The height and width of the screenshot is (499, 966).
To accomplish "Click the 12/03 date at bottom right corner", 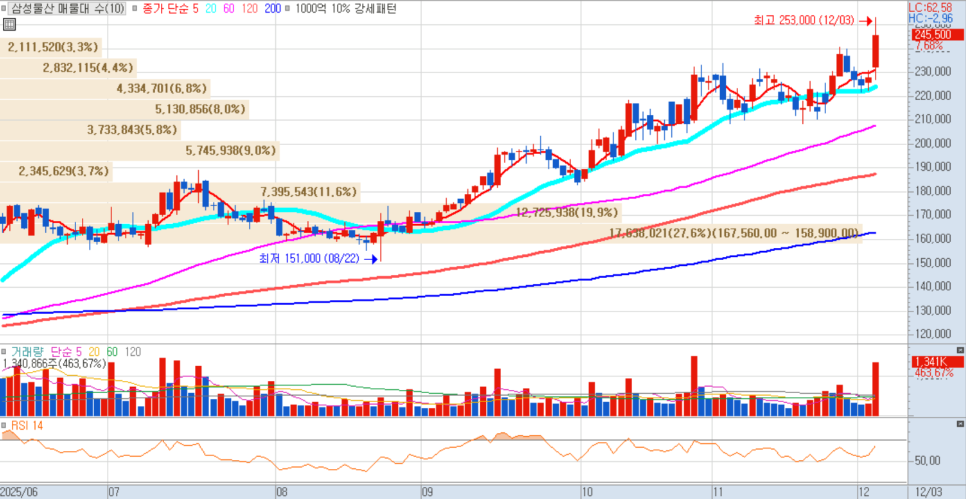I will (927, 493).
